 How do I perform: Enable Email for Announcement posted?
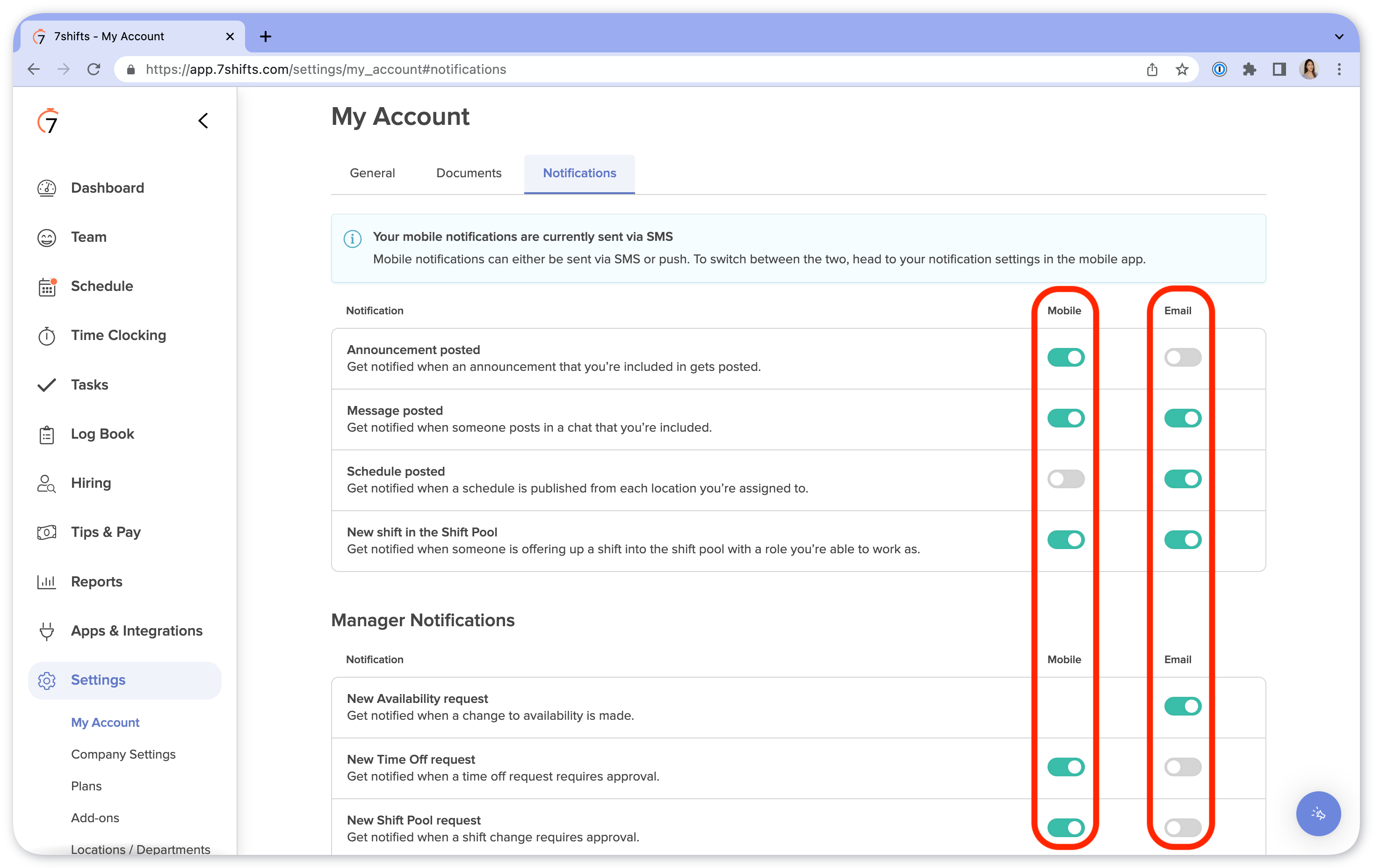[x=1183, y=358]
